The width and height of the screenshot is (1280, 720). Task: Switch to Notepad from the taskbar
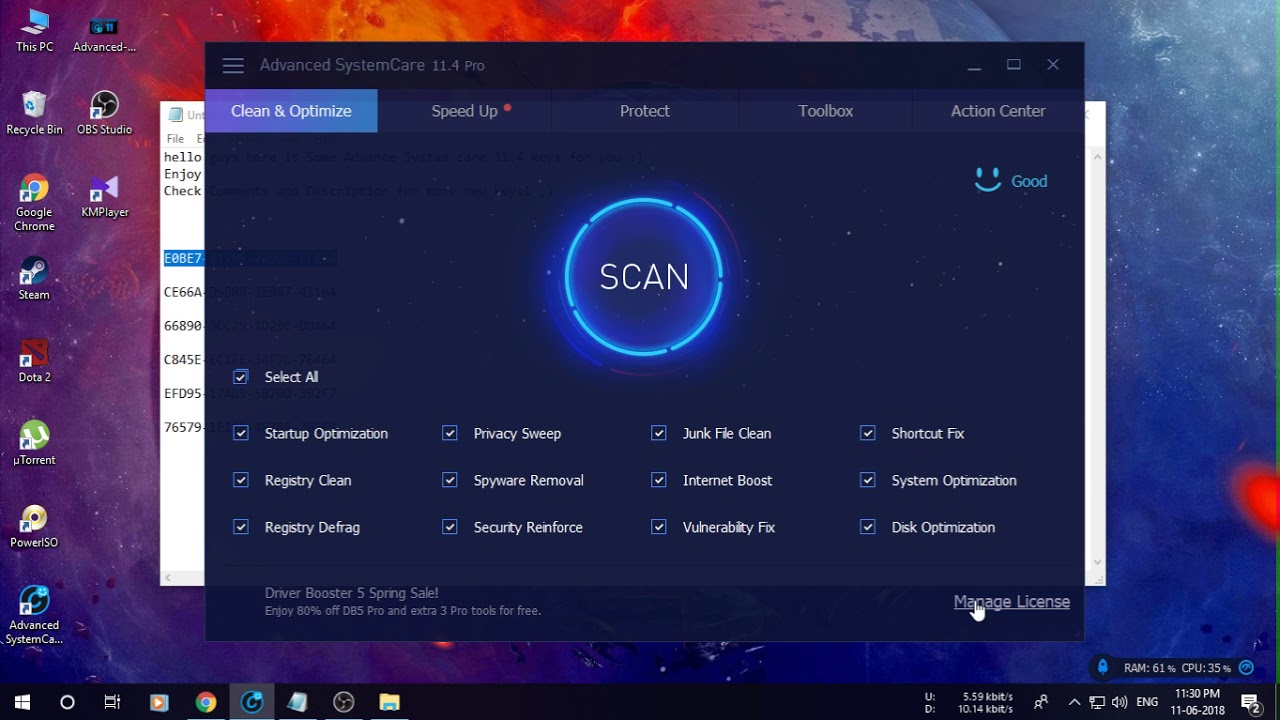coord(297,702)
